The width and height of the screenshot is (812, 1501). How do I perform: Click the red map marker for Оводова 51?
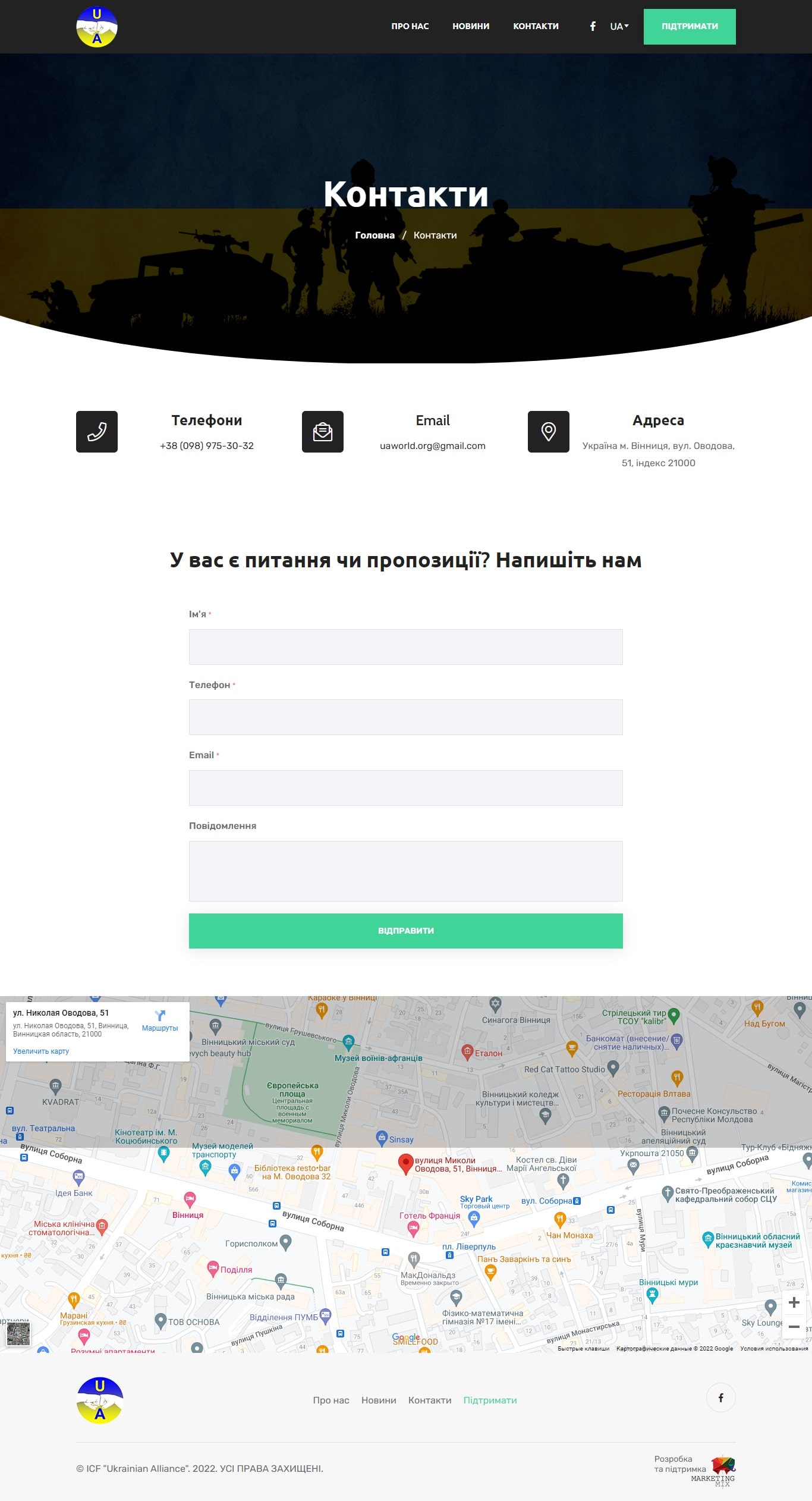coord(405,1163)
